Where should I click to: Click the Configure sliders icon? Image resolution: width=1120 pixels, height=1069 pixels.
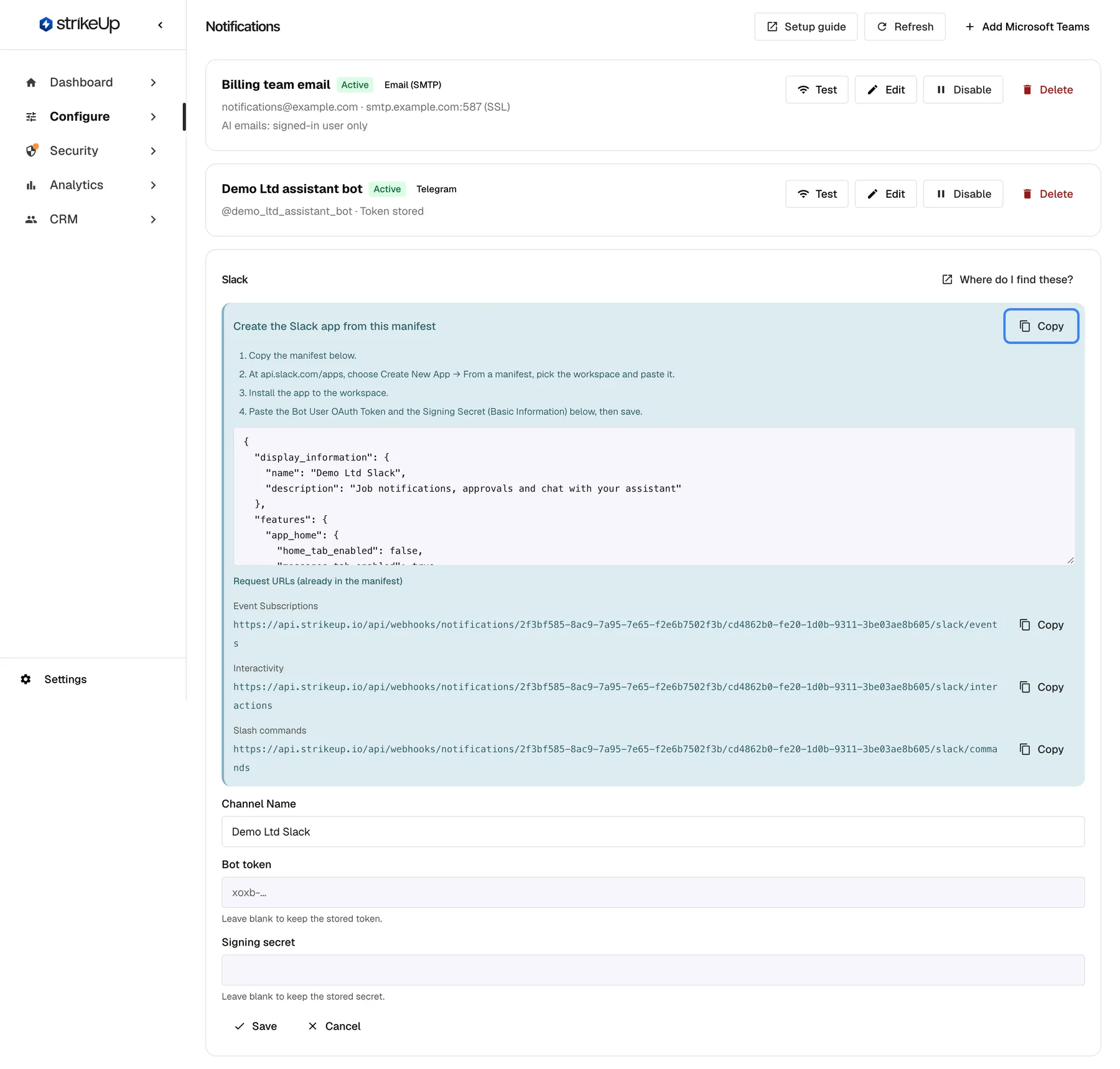click(x=31, y=117)
